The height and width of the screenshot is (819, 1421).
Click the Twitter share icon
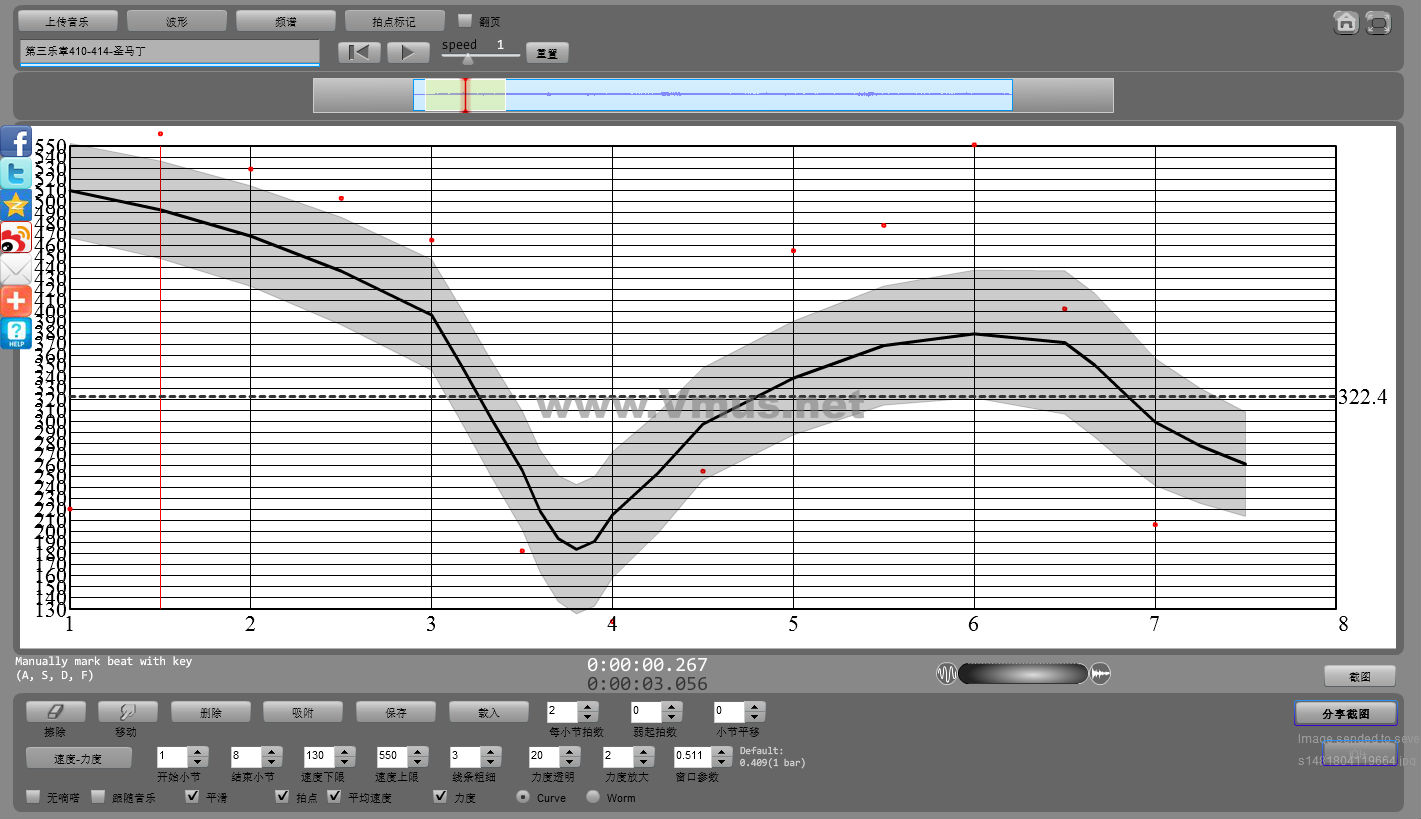16,173
